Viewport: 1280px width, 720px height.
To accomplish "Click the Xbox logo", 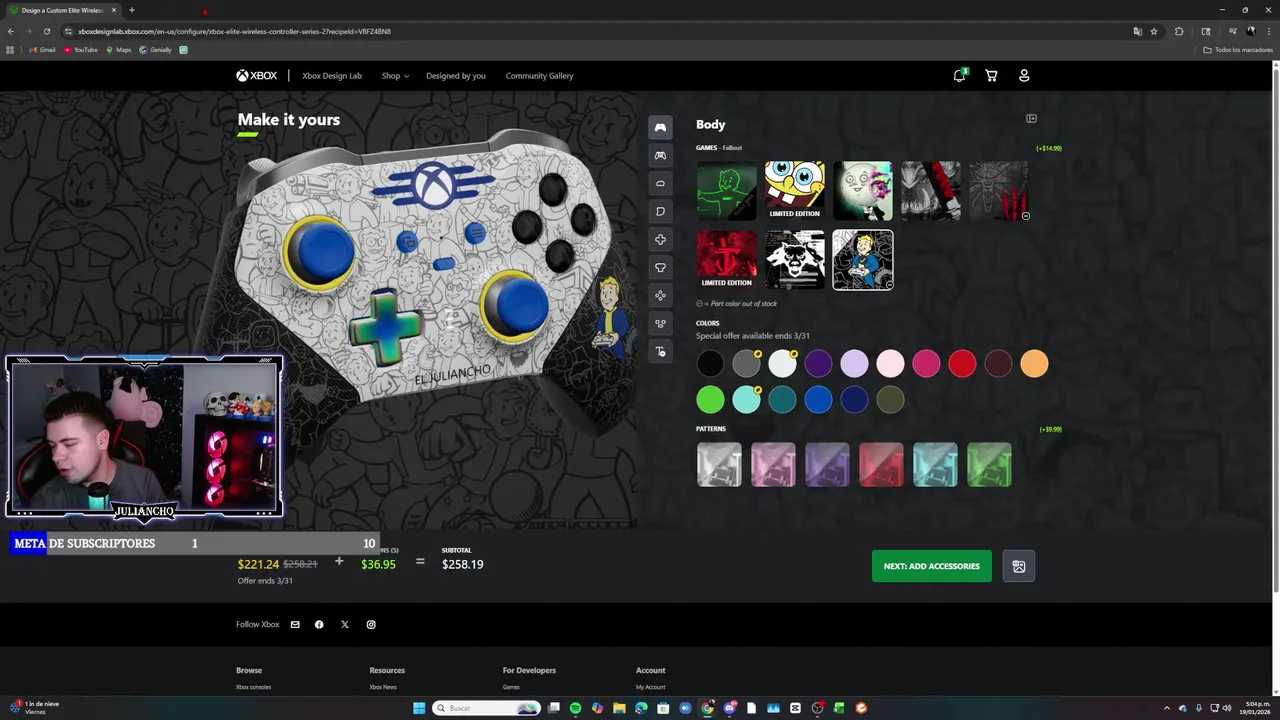I will tap(257, 75).
